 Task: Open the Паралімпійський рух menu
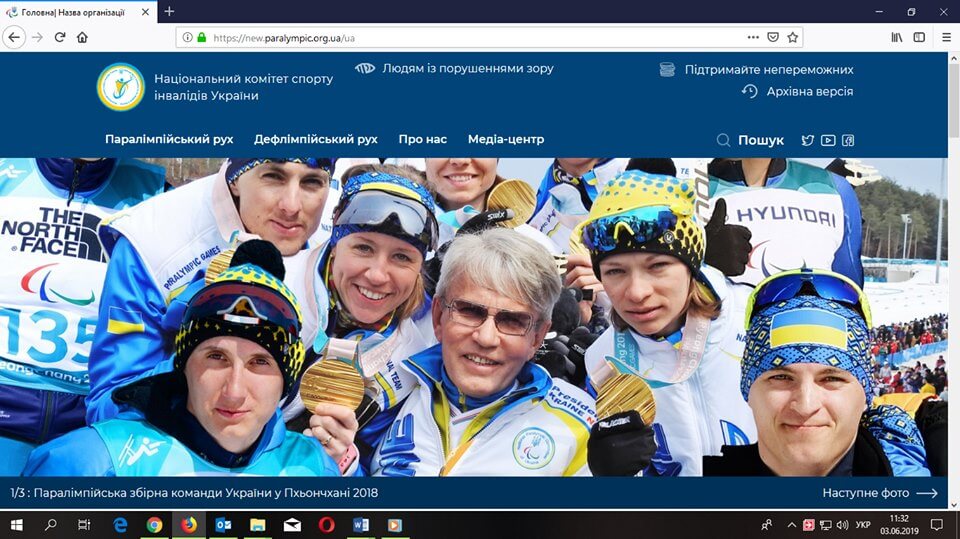point(169,139)
